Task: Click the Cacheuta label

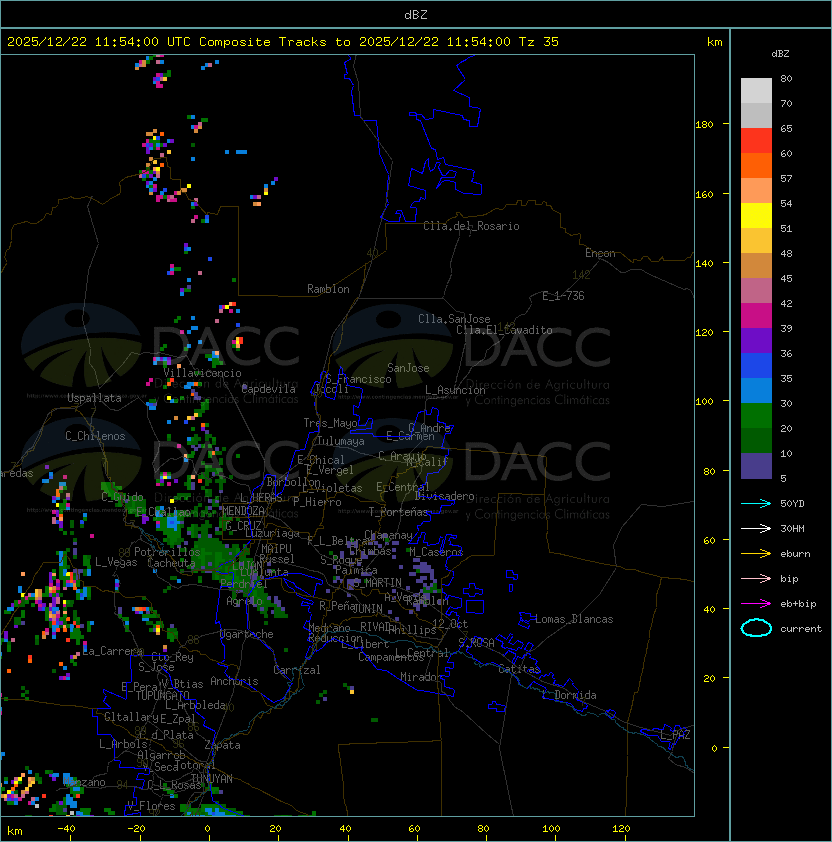Action: click(x=171, y=563)
